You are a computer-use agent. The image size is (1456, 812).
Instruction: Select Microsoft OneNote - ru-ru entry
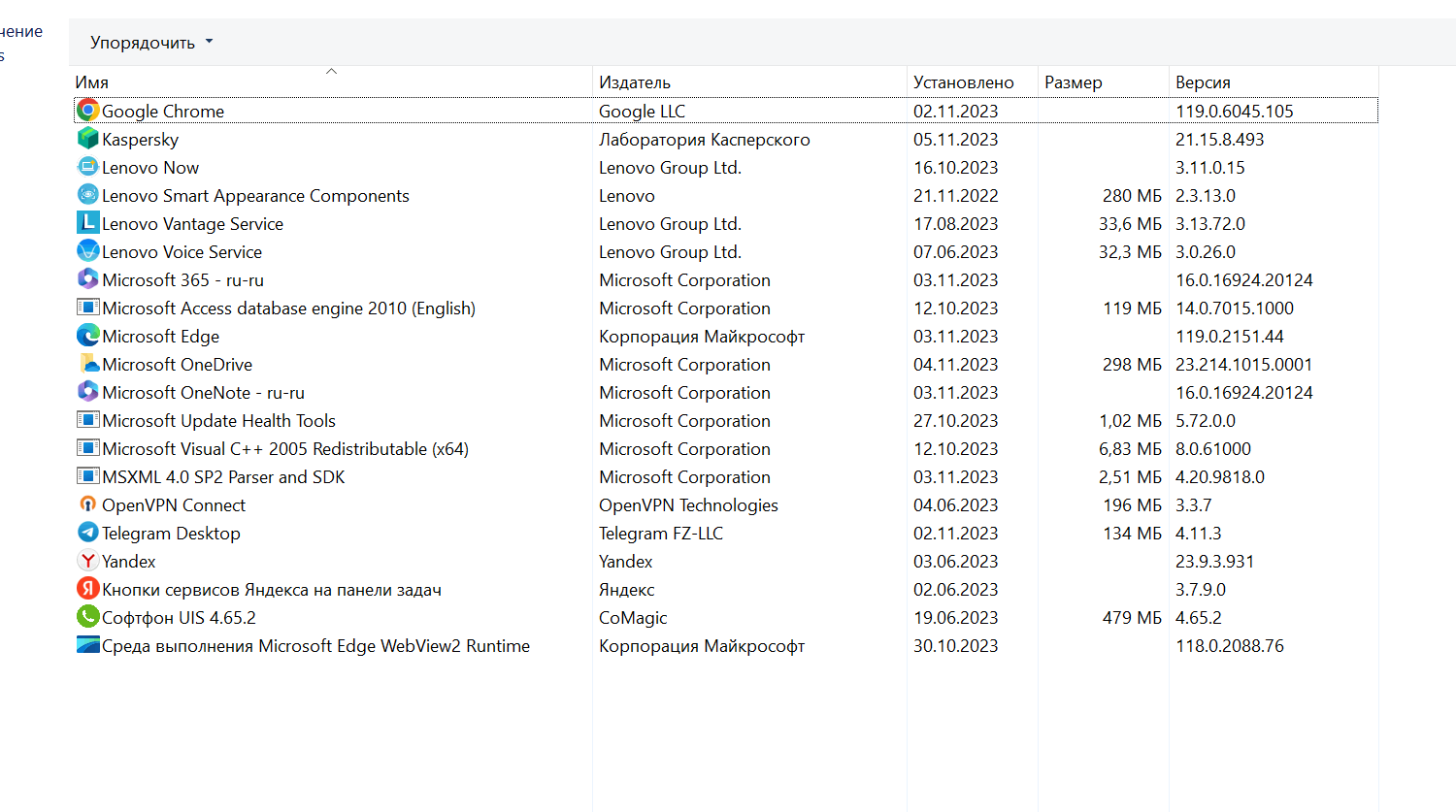click(x=203, y=393)
